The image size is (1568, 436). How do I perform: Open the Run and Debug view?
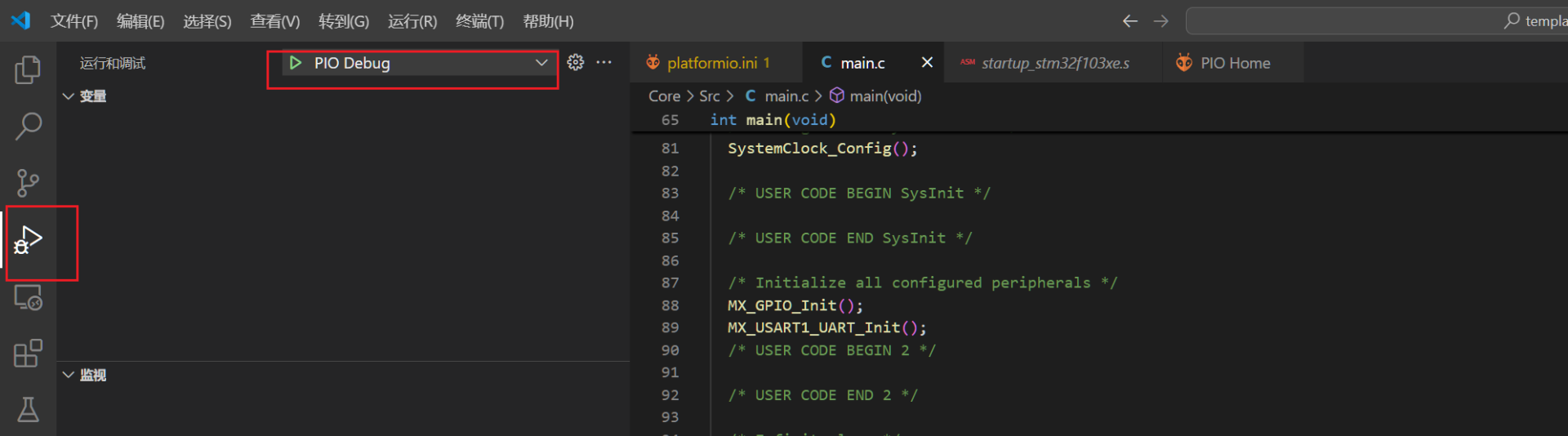pos(29,242)
